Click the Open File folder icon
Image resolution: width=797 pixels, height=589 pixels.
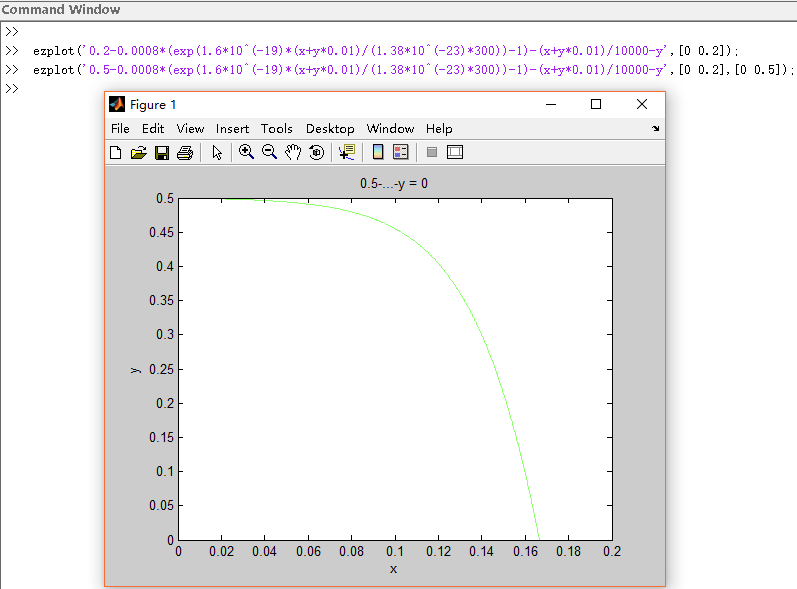(x=138, y=153)
